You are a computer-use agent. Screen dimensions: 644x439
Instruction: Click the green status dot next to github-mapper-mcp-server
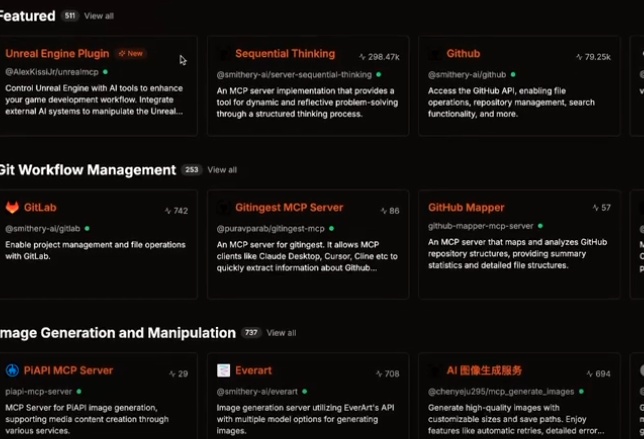coord(540,226)
